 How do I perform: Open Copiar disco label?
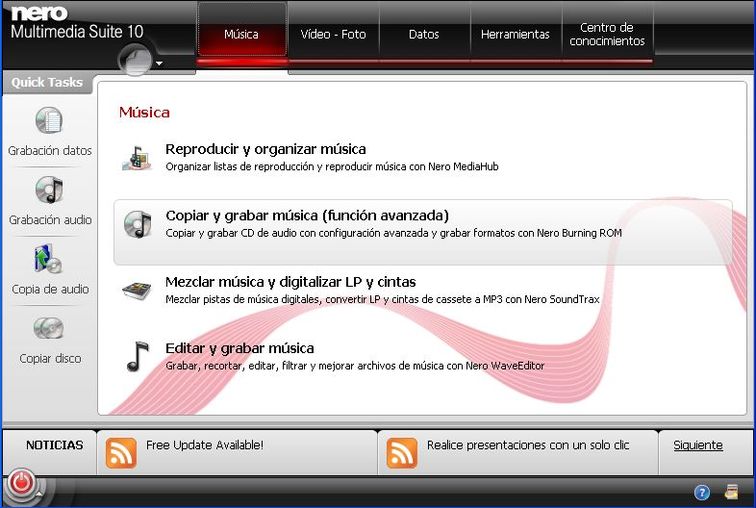pyautogui.click(x=50, y=359)
